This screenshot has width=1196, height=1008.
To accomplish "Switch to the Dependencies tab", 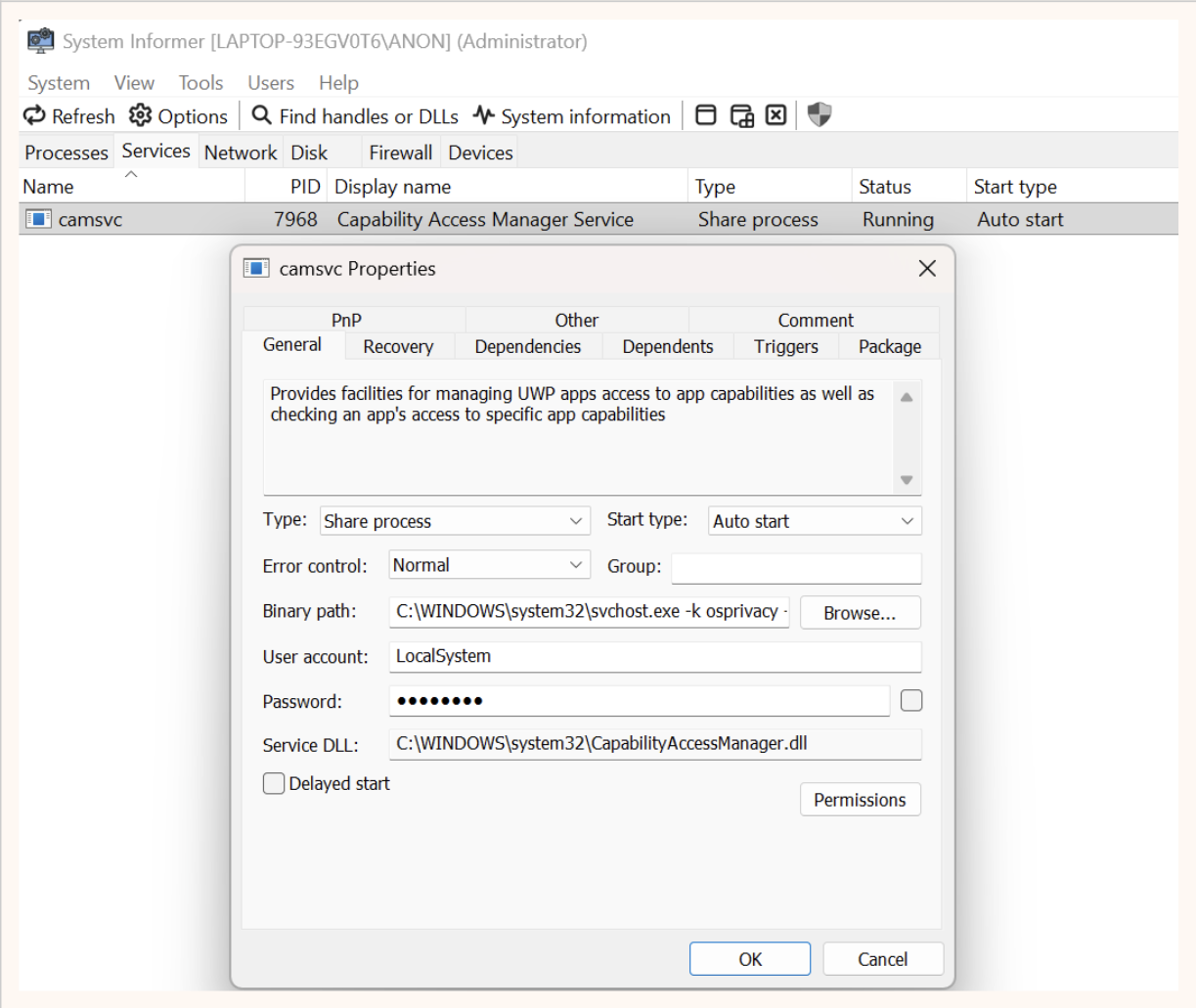I will pos(527,346).
